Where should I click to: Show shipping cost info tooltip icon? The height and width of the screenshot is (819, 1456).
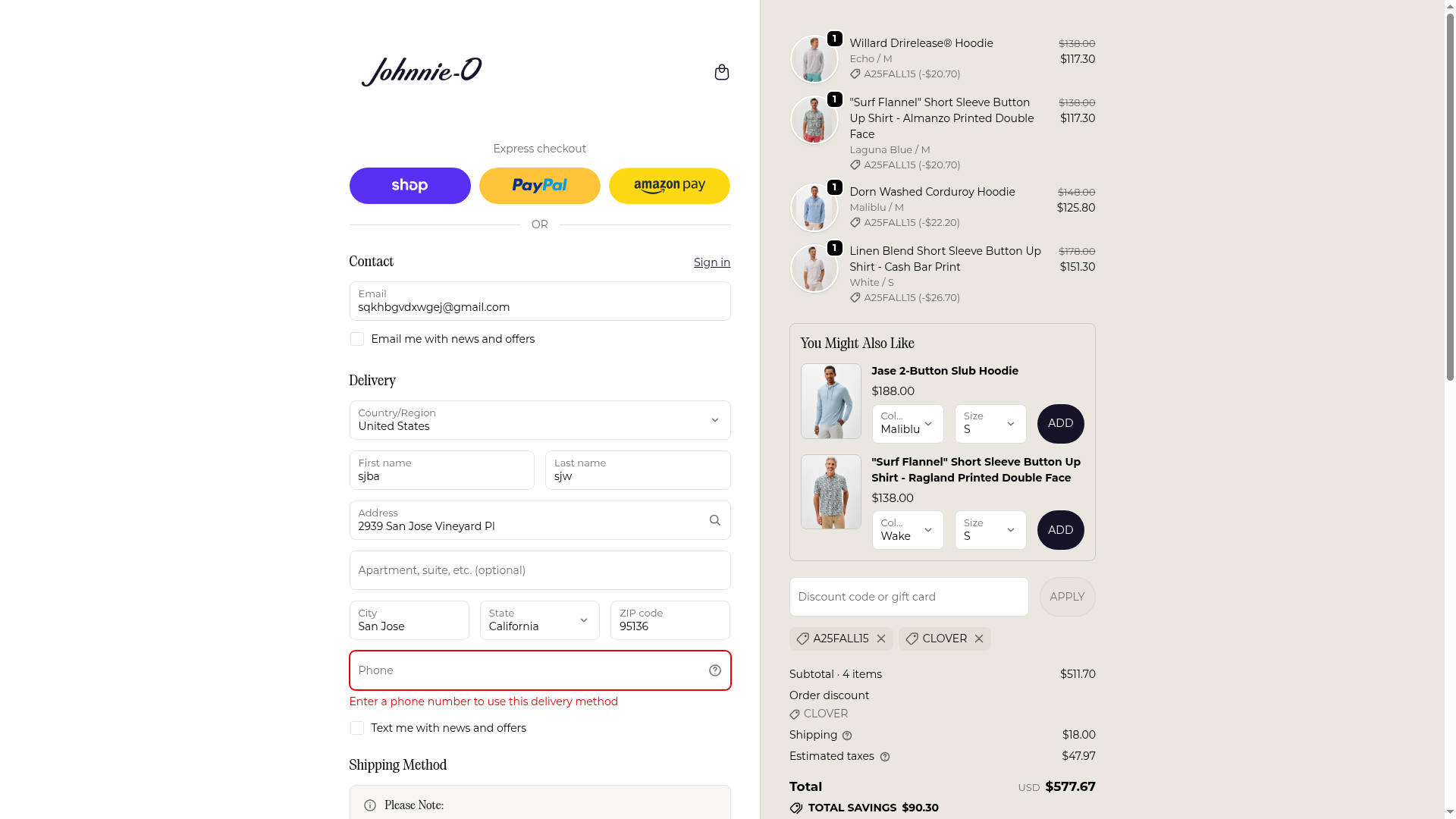[x=847, y=736]
